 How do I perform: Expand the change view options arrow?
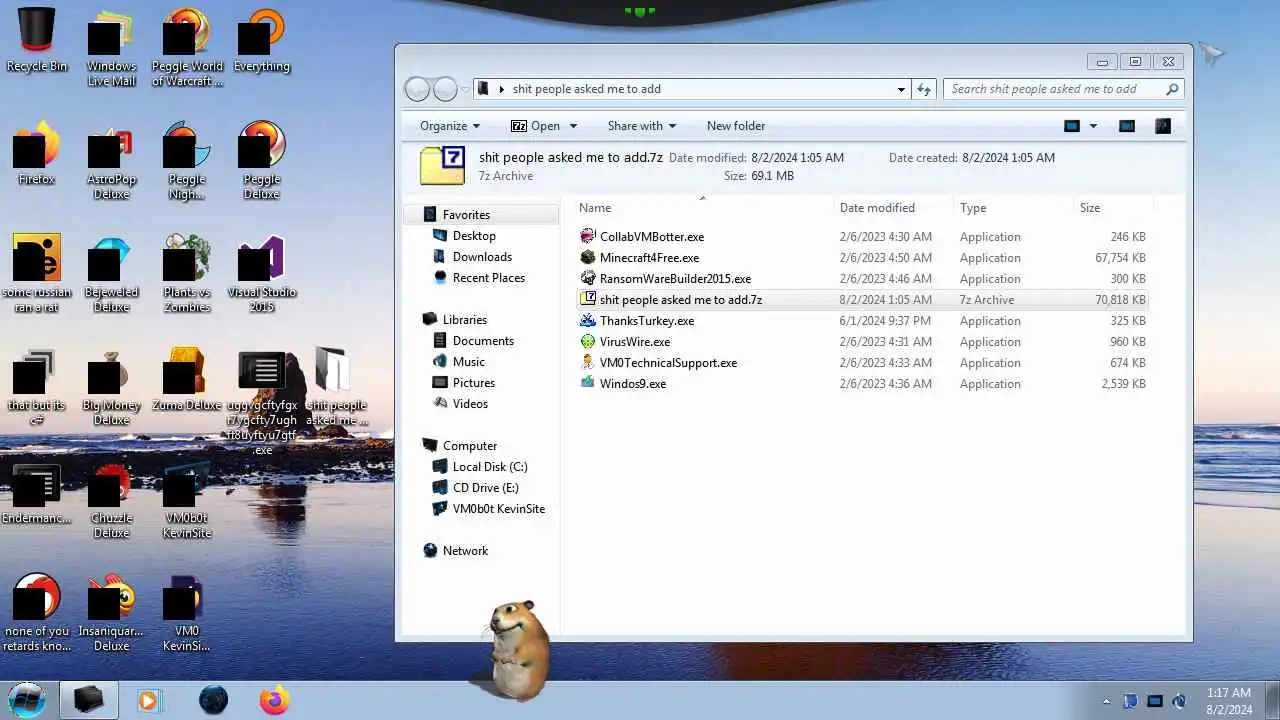1093,126
